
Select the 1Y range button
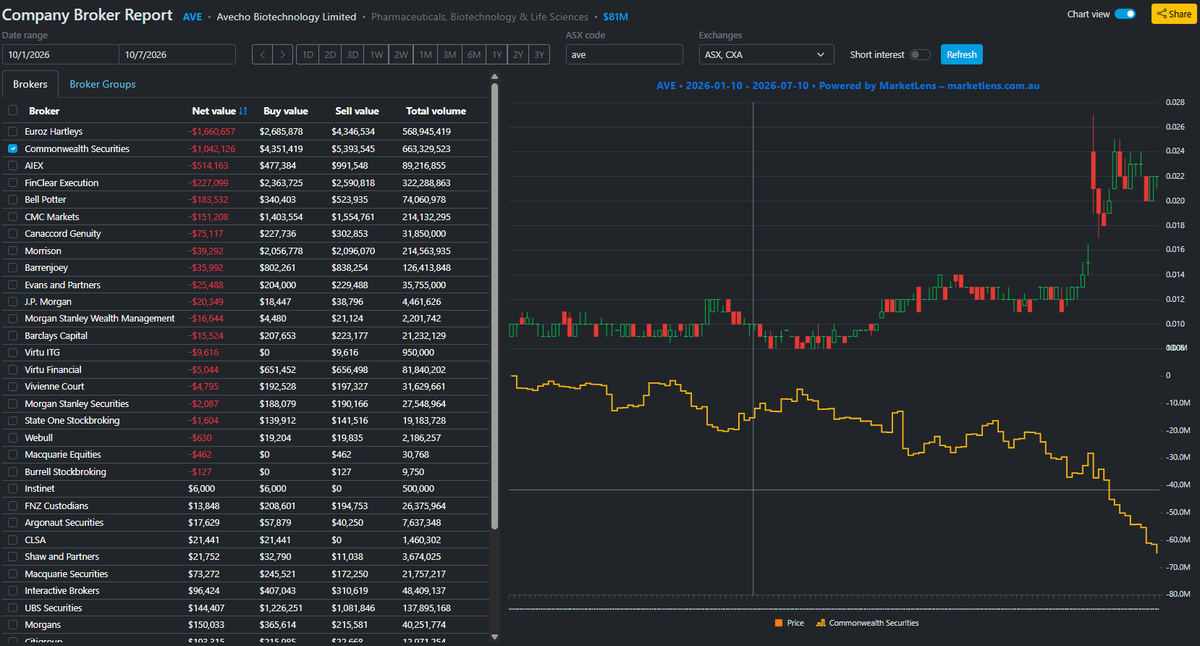click(x=497, y=55)
